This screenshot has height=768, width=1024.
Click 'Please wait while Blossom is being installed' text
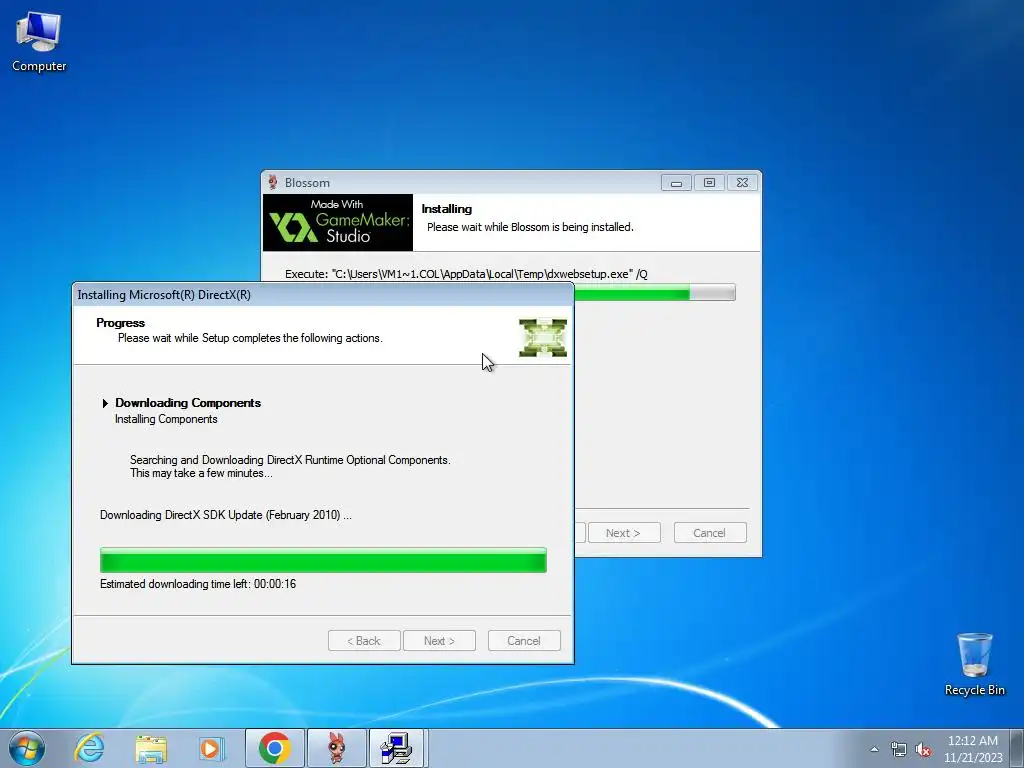tap(530, 227)
